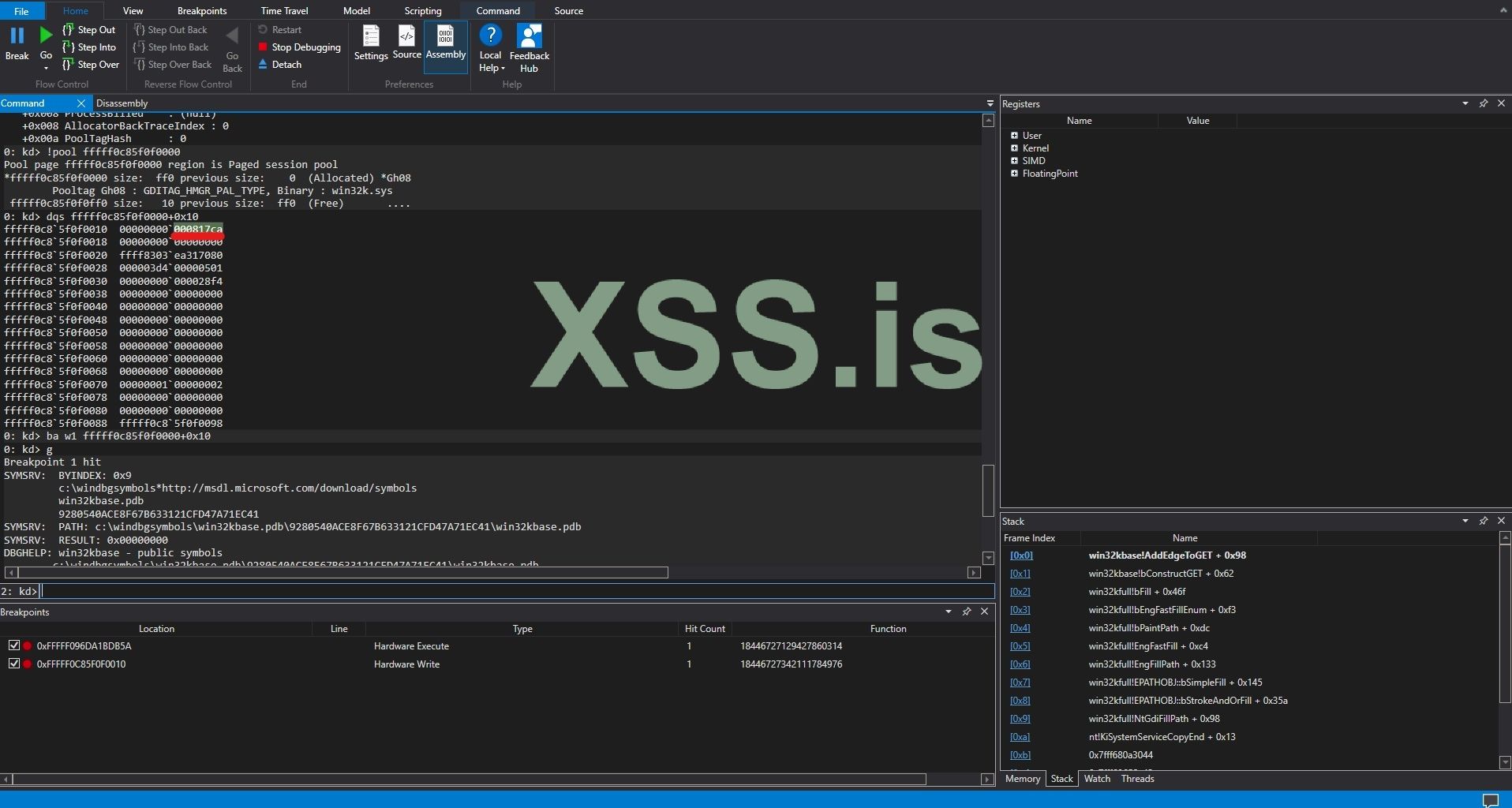1512x808 pixels.
Task: Uncheck the Hardware Execute breakpoint checkbox
Action: coord(13,645)
